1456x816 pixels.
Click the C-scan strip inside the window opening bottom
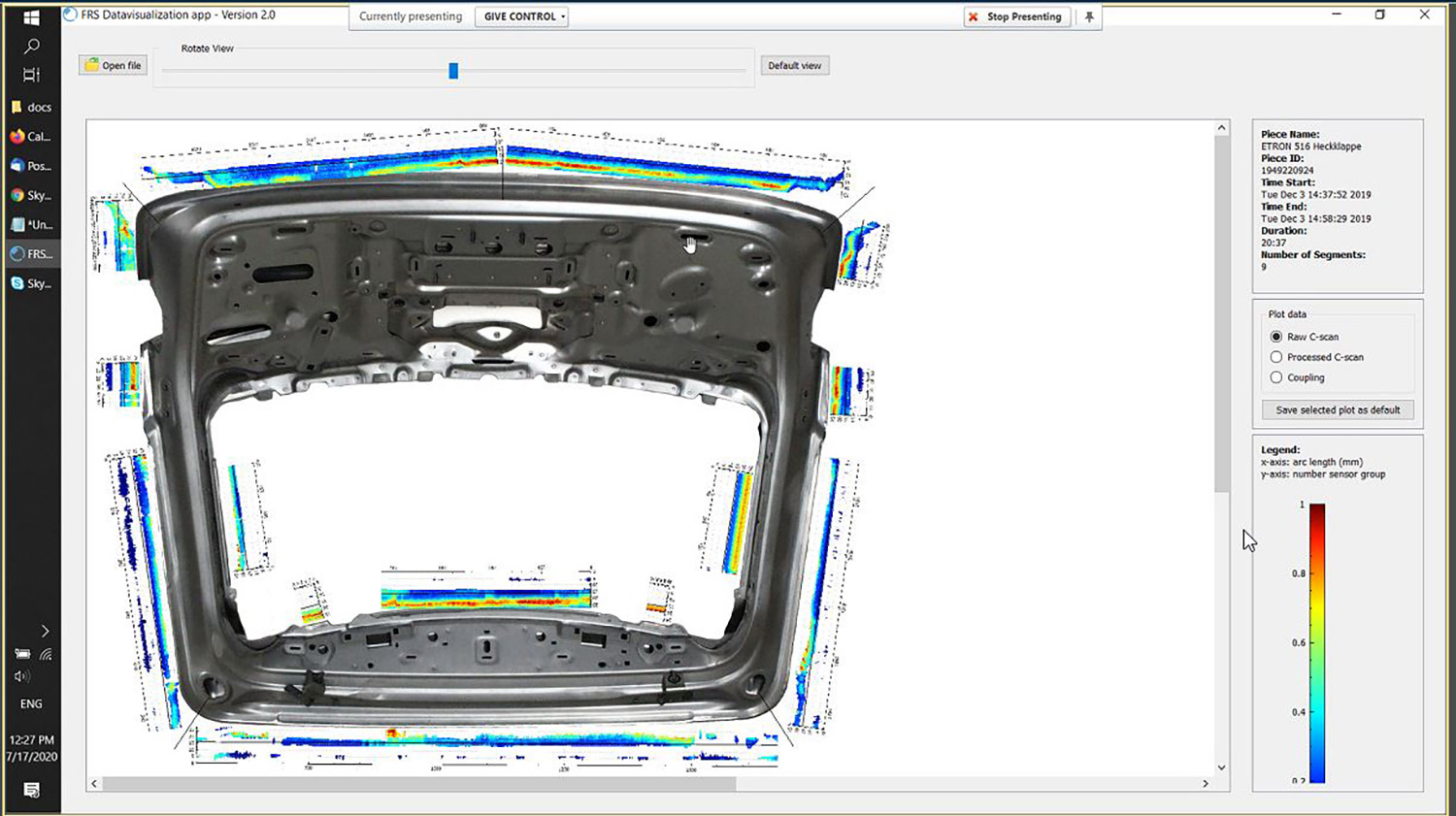485,598
